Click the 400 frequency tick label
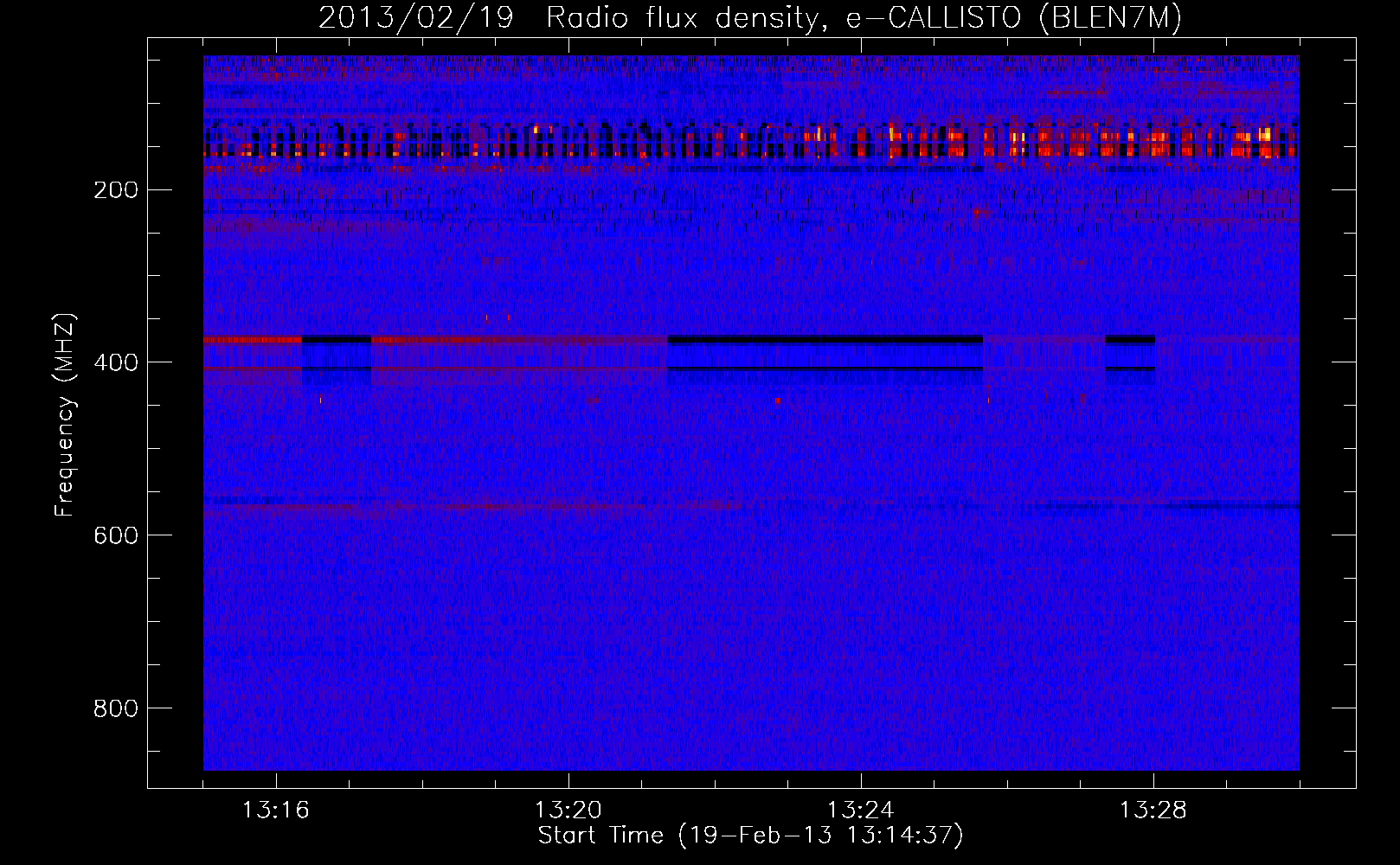This screenshot has height=865, width=1400. point(116,362)
